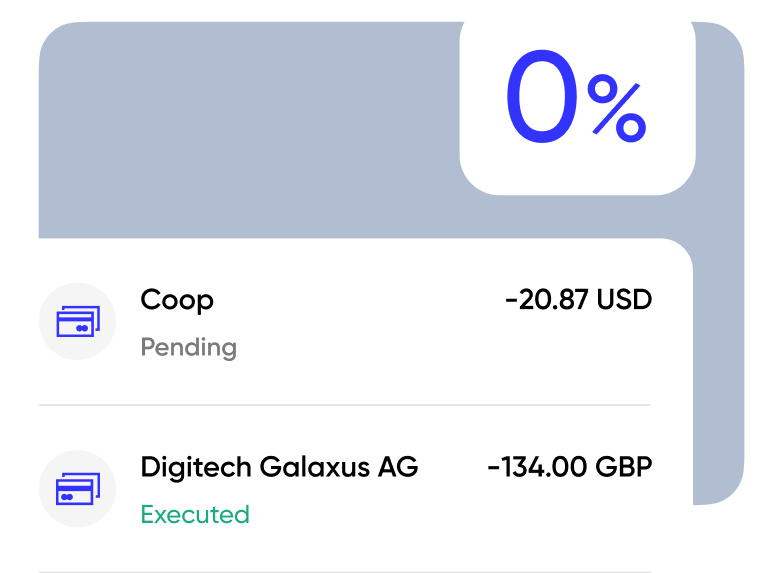Open the Digitech Galaxus AG merchant name
768x573 pixels.
pyautogui.click(x=279, y=467)
